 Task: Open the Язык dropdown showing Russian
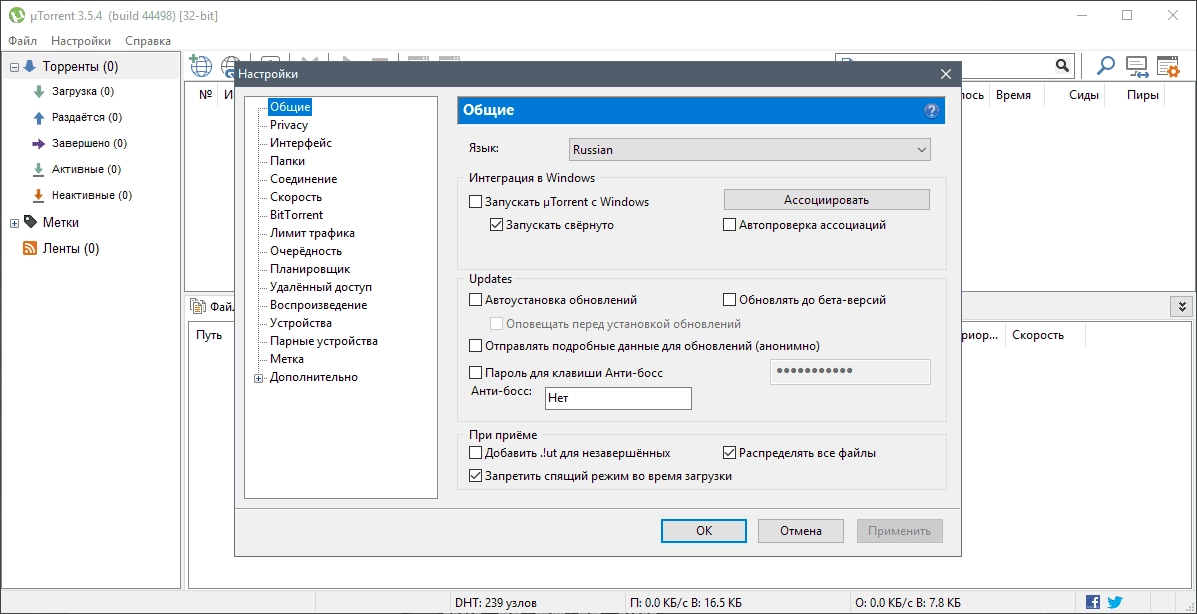click(750, 150)
